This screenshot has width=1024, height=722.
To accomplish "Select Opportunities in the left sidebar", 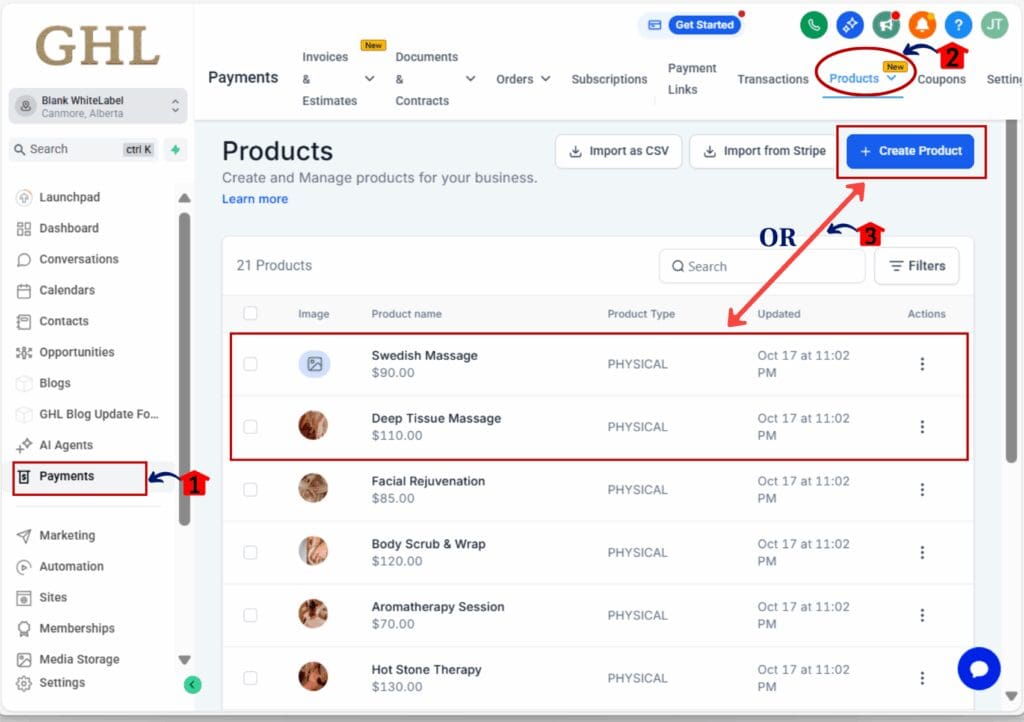I will coord(79,352).
